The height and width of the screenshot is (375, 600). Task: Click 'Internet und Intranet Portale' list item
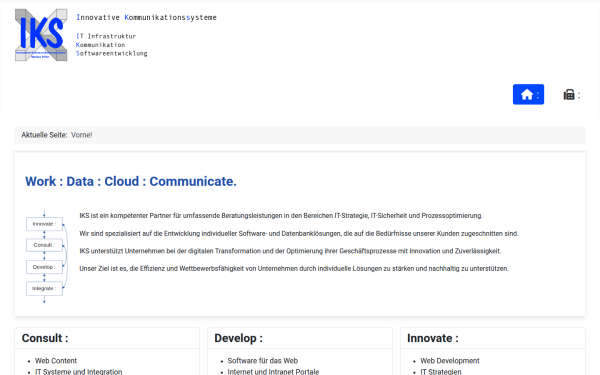tap(273, 372)
